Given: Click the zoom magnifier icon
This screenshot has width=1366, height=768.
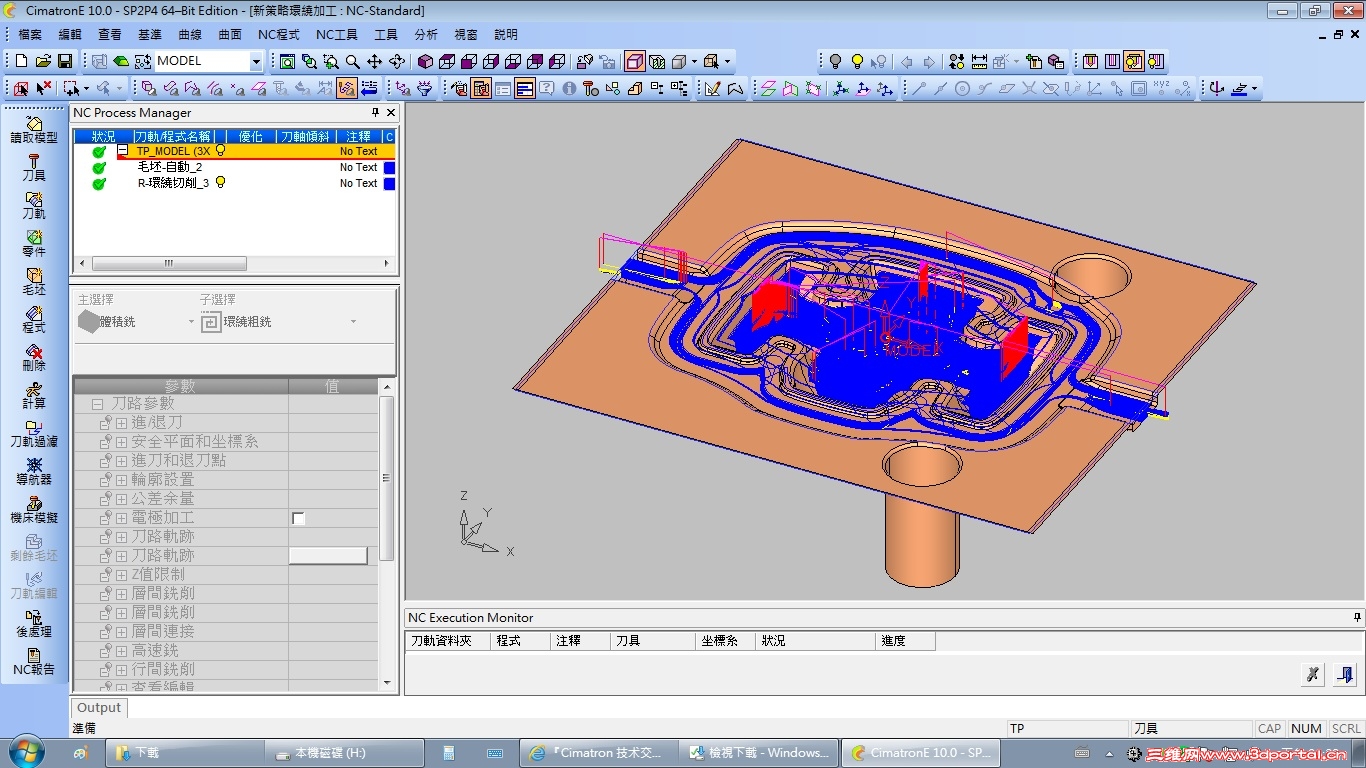Looking at the screenshot, I should (x=353, y=61).
